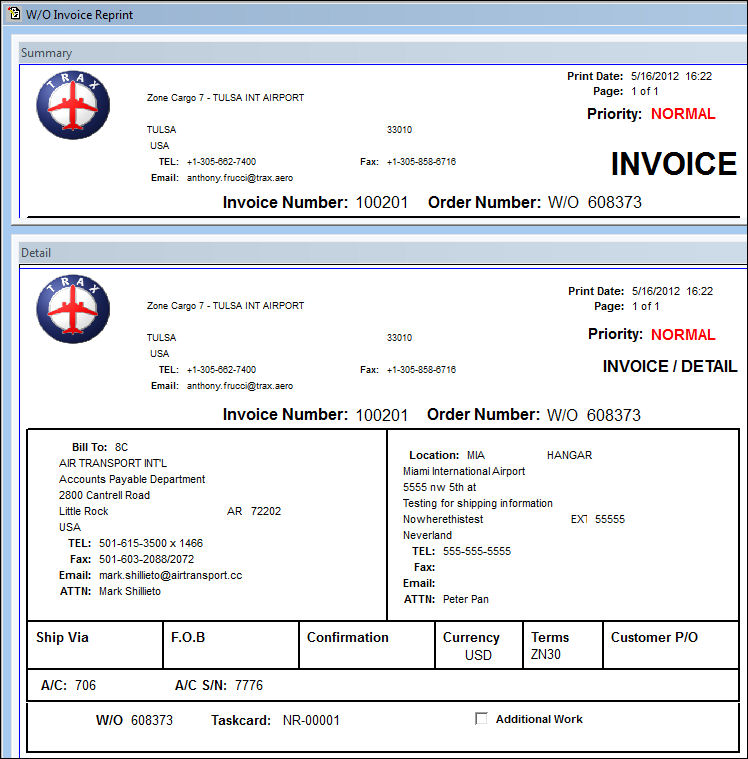The width and height of the screenshot is (748, 759).
Task: Select the Detail panel header
Action: click(x=382, y=253)
